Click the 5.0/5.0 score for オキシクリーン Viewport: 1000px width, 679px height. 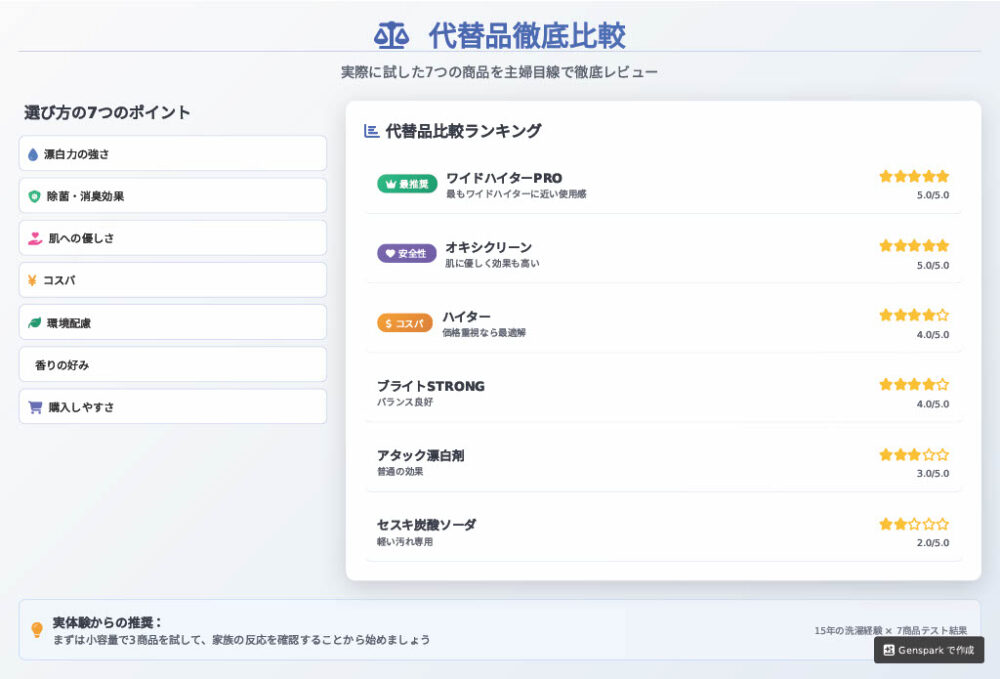(933, 265)
